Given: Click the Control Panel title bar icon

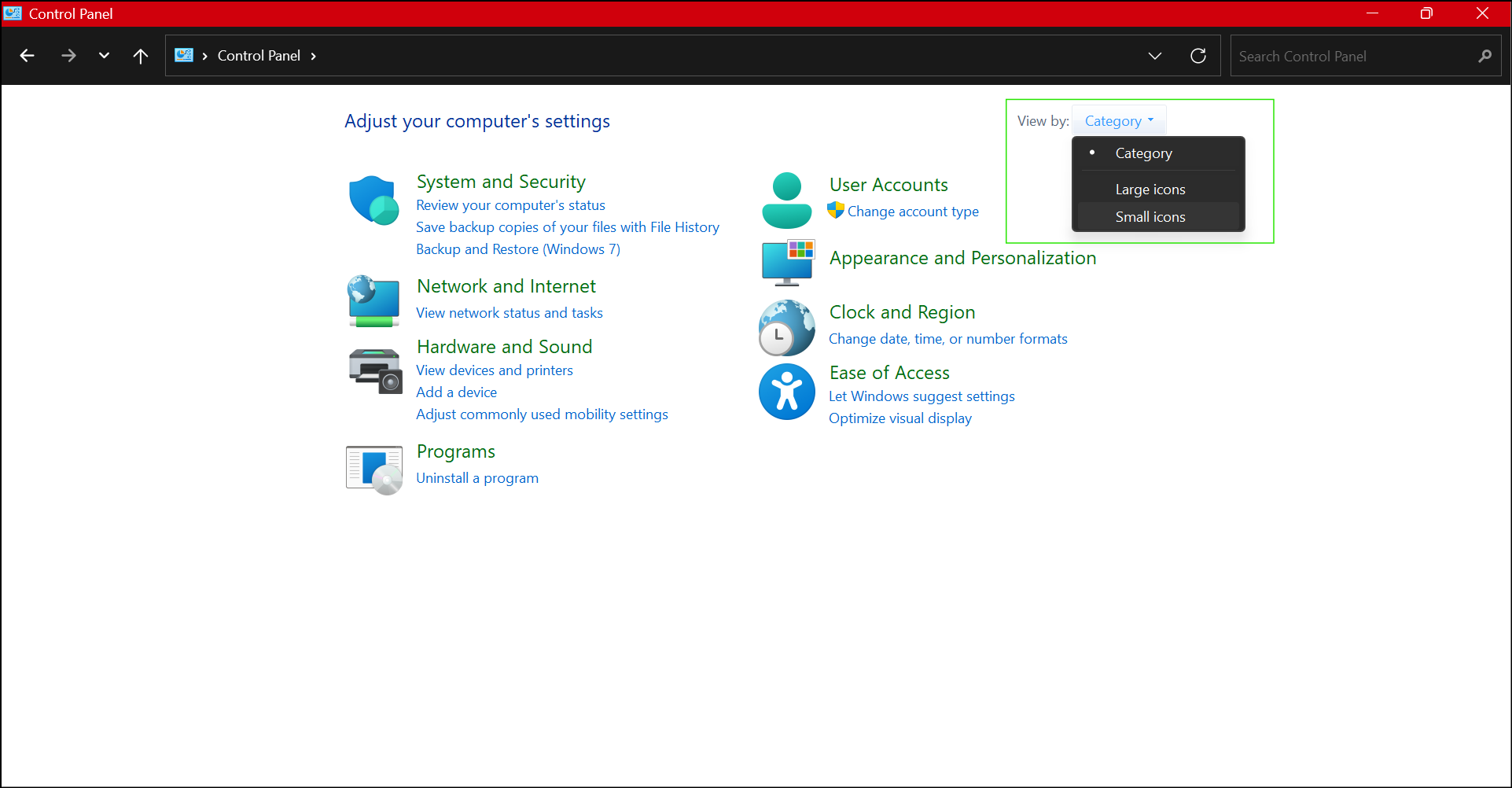Looking at the screenshot, I should (13, 13).
